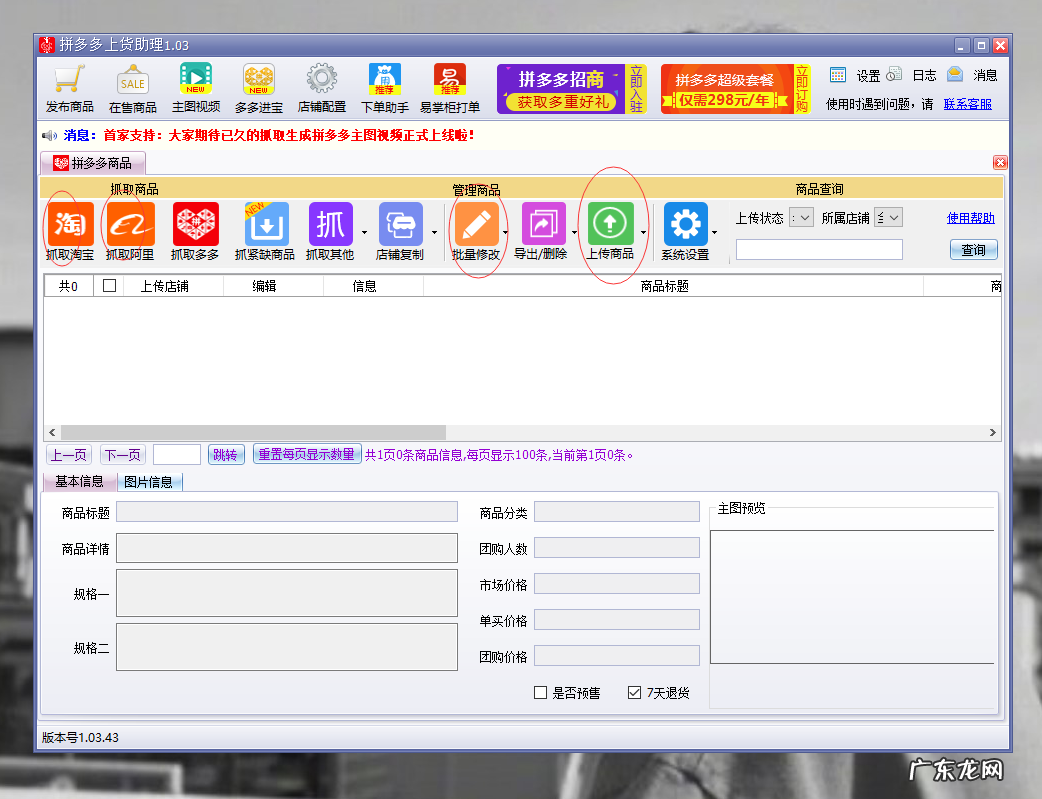The height and width of the screenshot is (799, 1042).
Task: Uncheck the 7天退货 return option
Action: (x=634, y=692)
